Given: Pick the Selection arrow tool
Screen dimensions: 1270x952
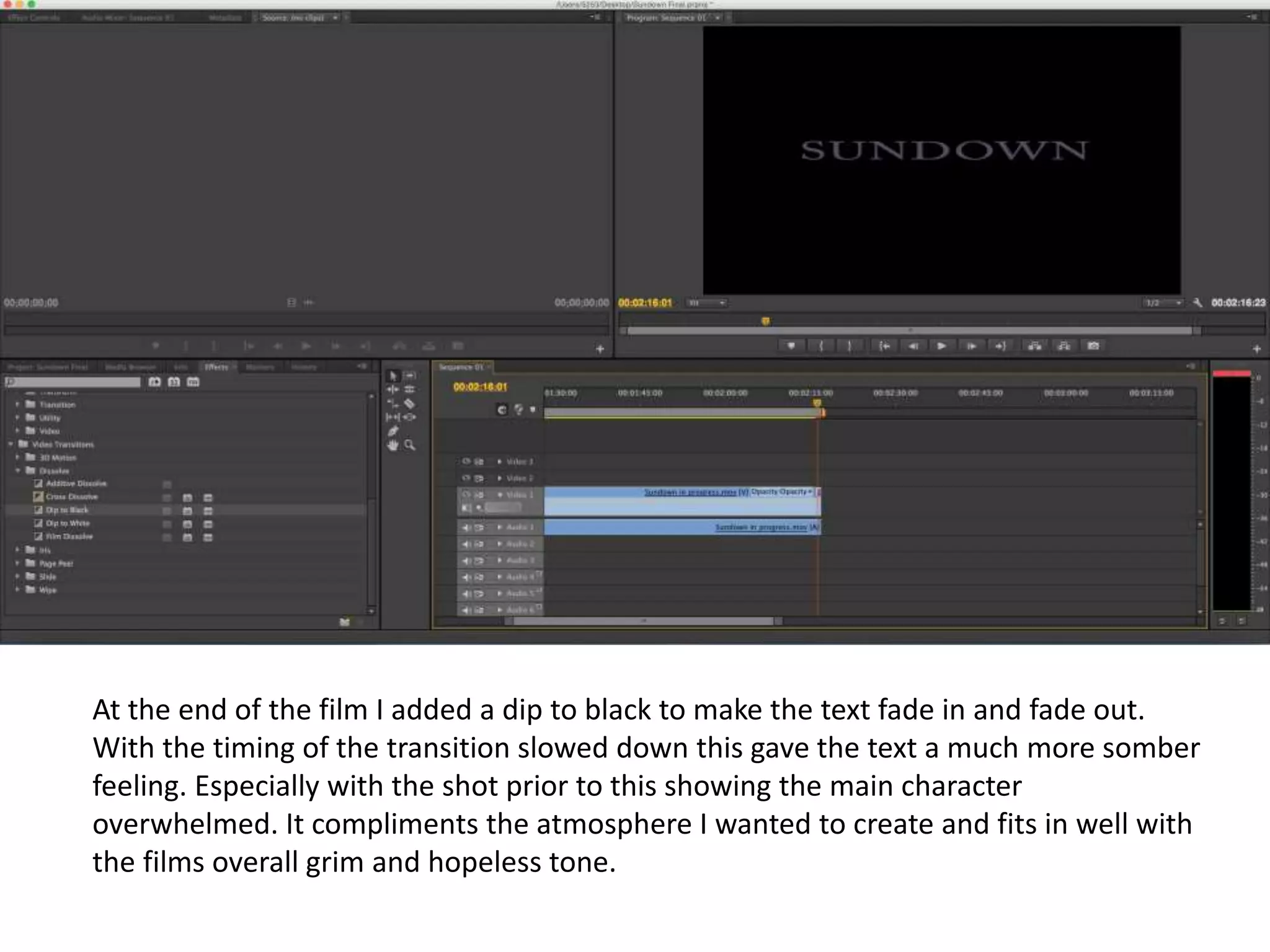Looking at the screenshot, I should (393, 376).
